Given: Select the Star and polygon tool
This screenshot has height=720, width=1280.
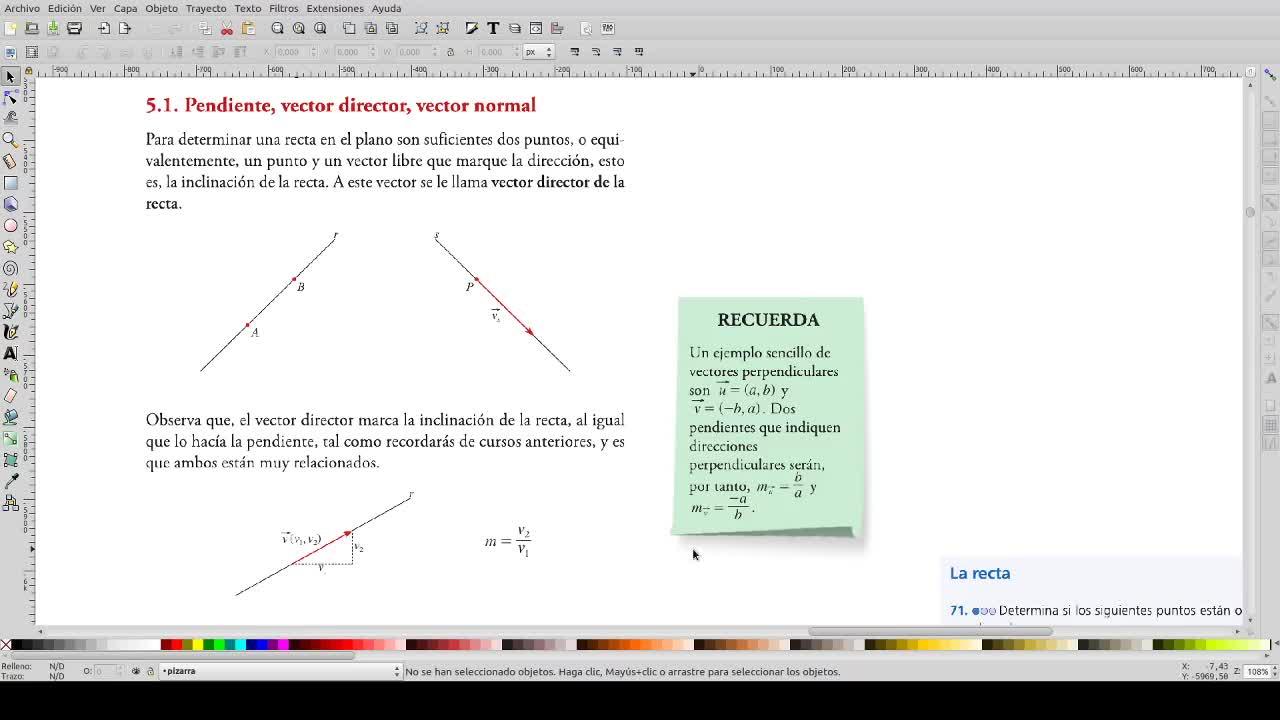Looking at the screenshot, I should pyautogui.click(x=11, y=247).
